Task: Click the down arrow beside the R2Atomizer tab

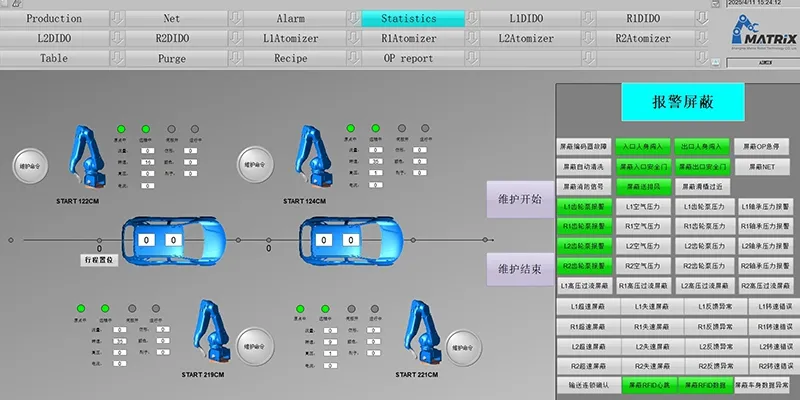Action: coord(702,38)
